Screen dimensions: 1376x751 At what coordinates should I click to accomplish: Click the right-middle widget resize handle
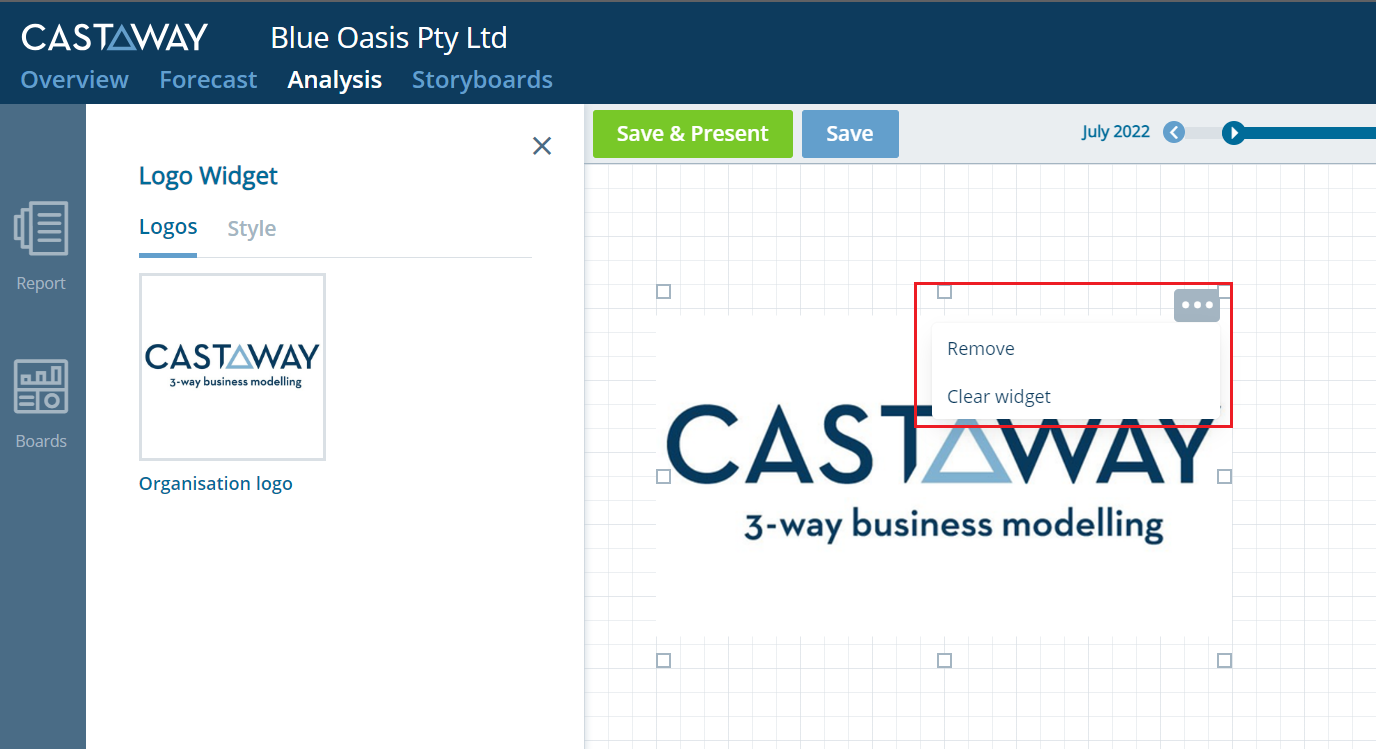(1224, 476)
